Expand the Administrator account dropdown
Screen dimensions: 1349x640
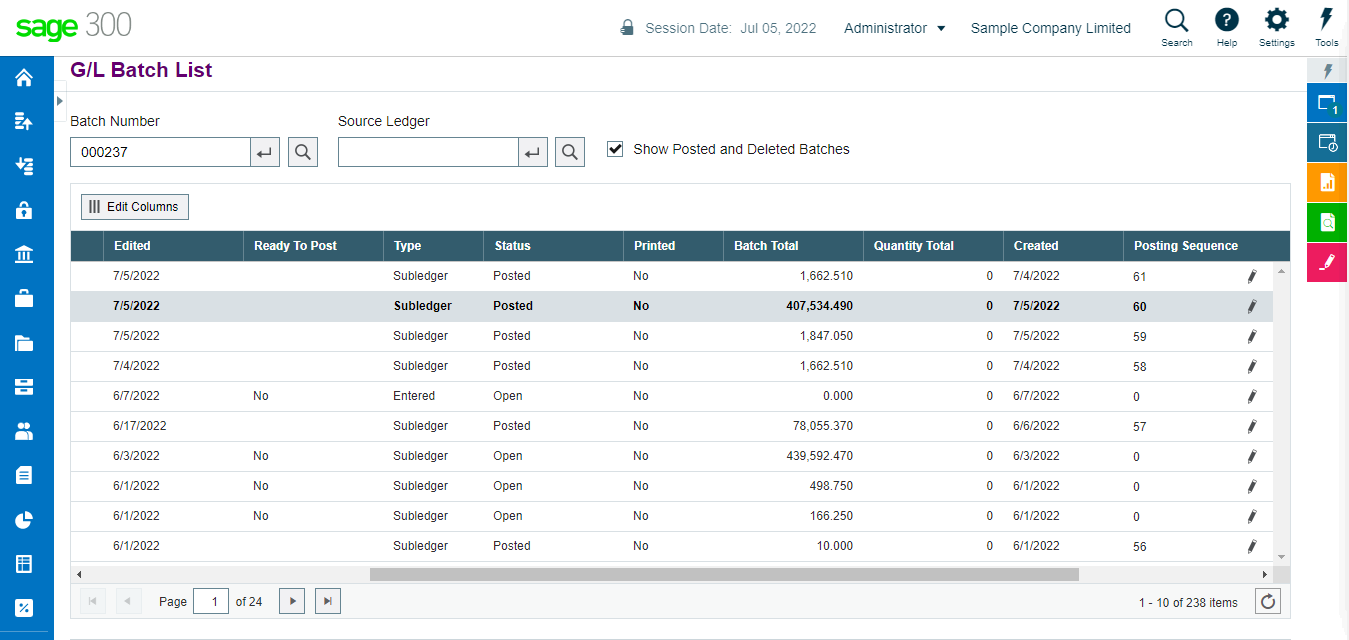(894, 28)
